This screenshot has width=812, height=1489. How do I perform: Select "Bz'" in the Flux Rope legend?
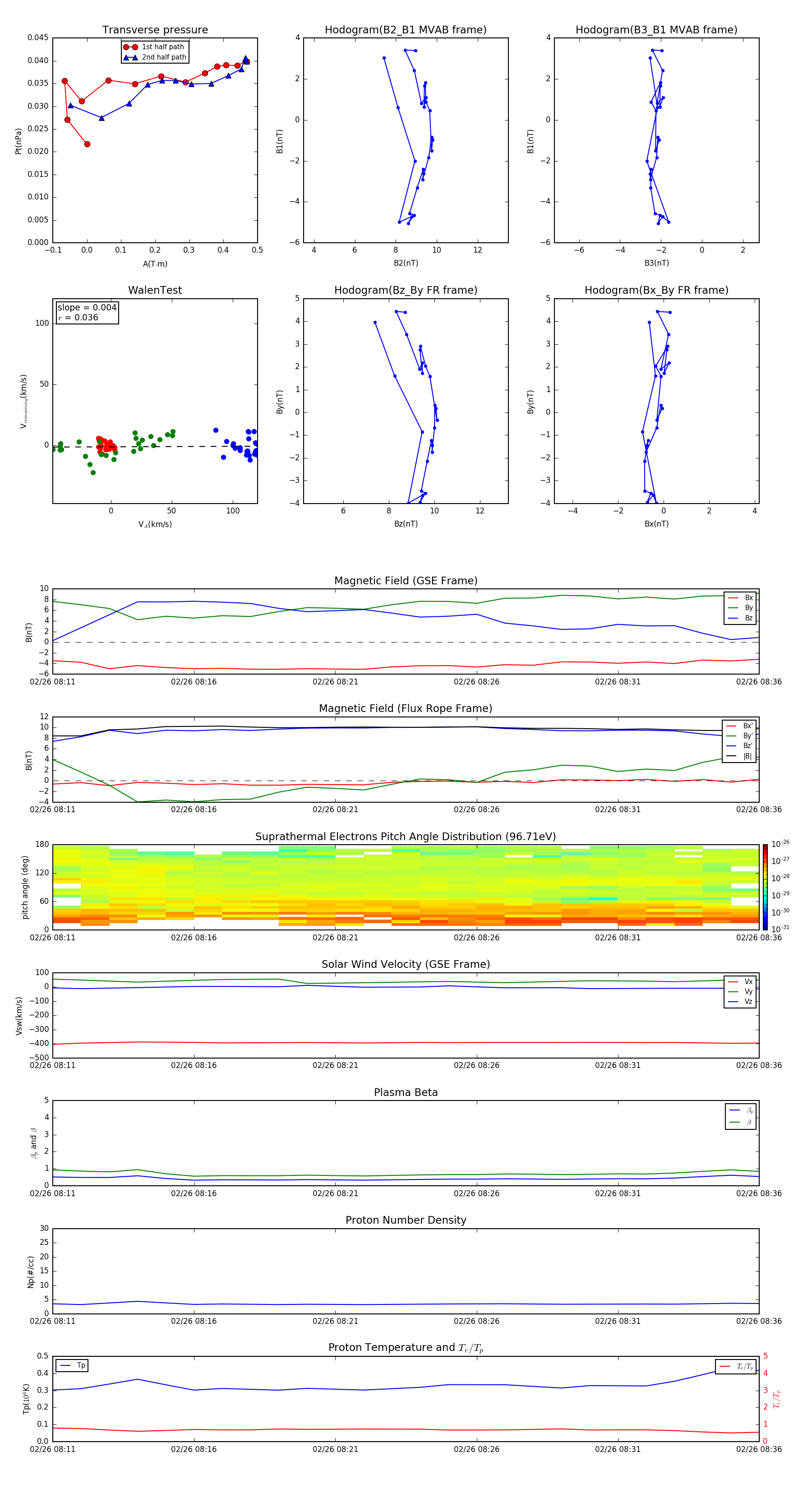pyautogui.click(x=739, y=746)
